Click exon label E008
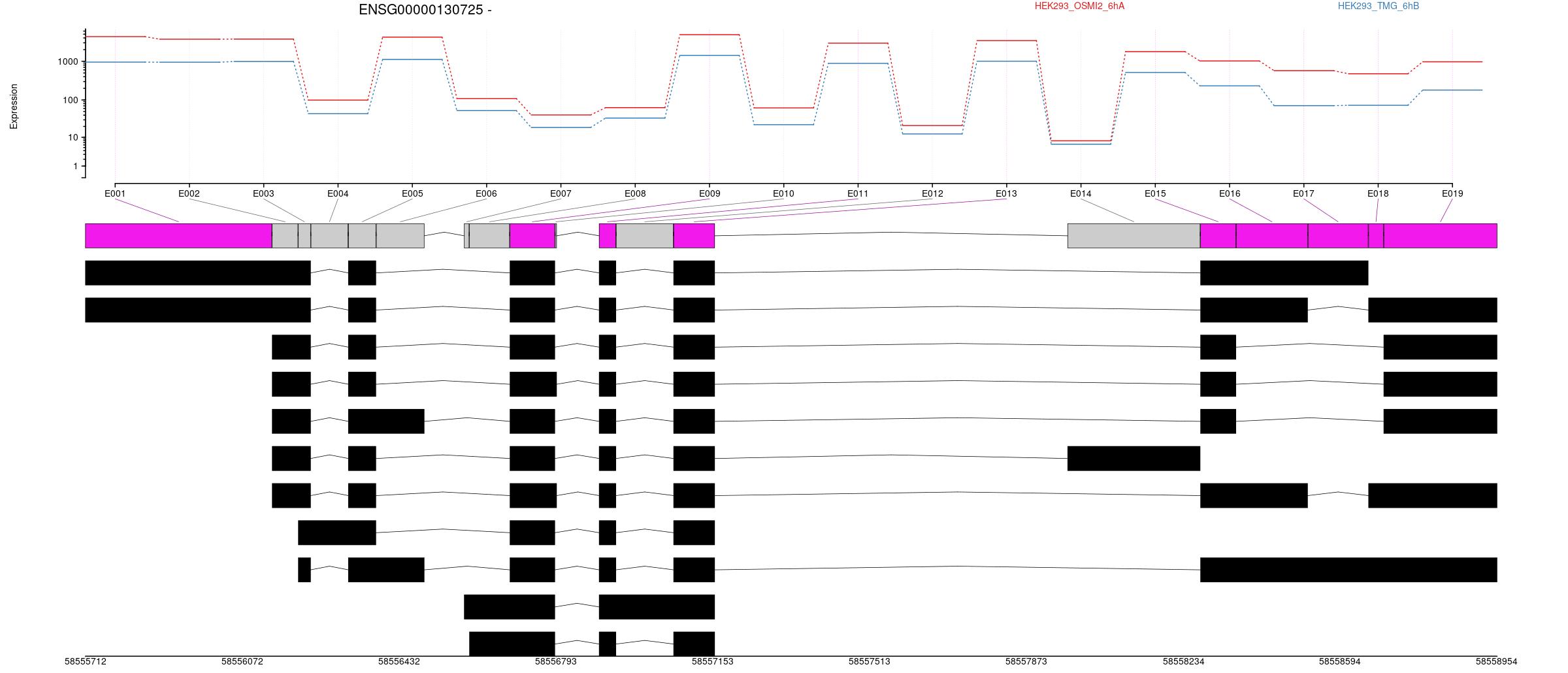 [x=635, y=193]
